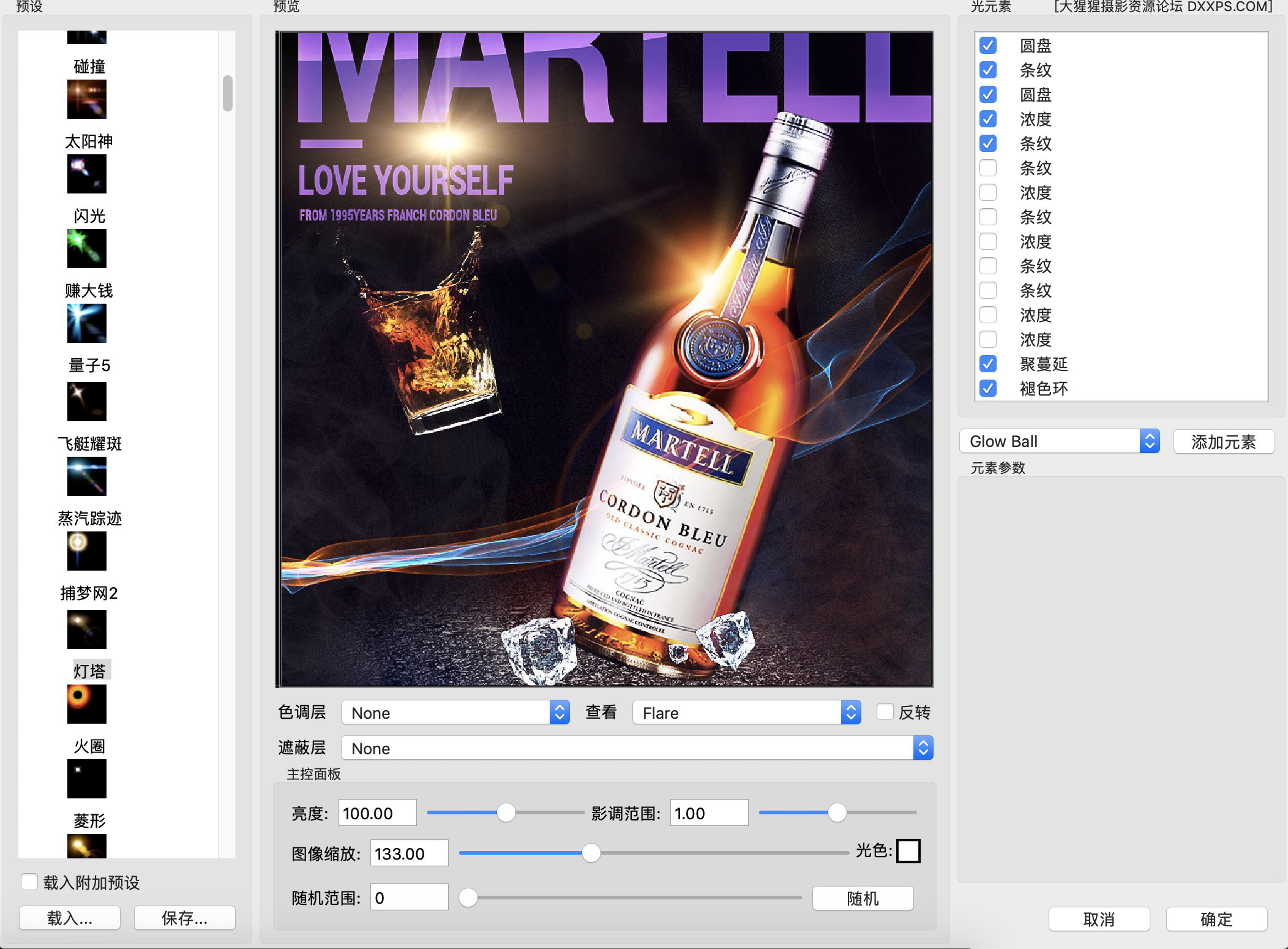Choose the 量子5 preset icon

coord(86,401)
